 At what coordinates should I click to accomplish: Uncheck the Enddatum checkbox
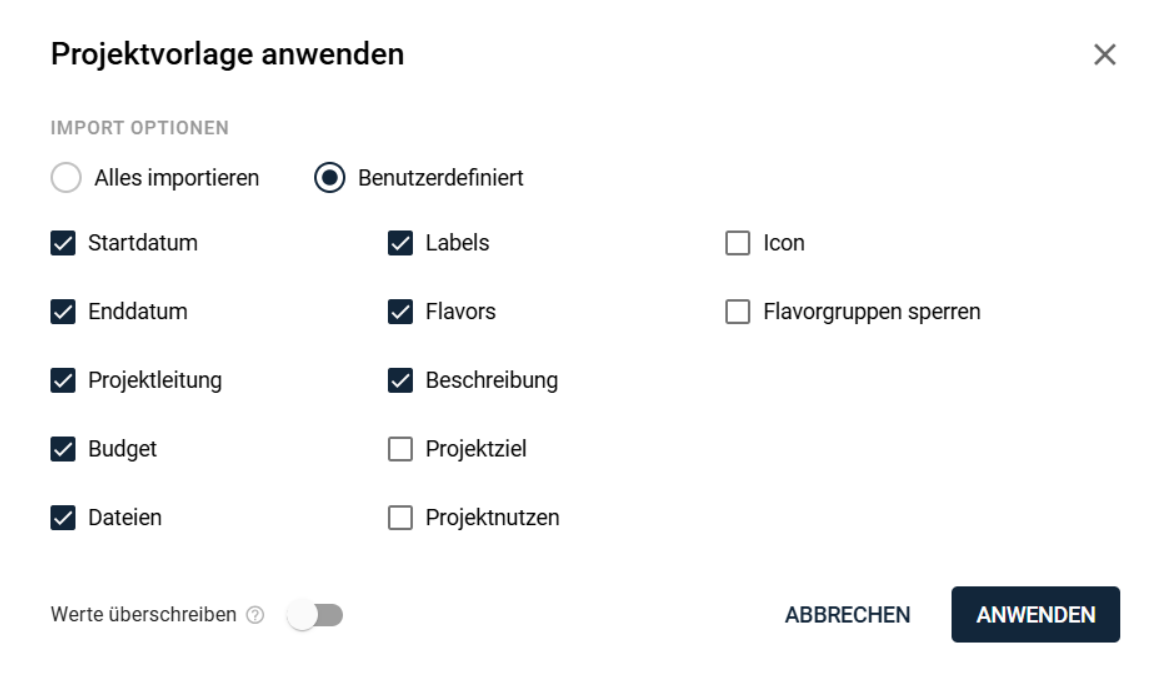pos(63,312)
